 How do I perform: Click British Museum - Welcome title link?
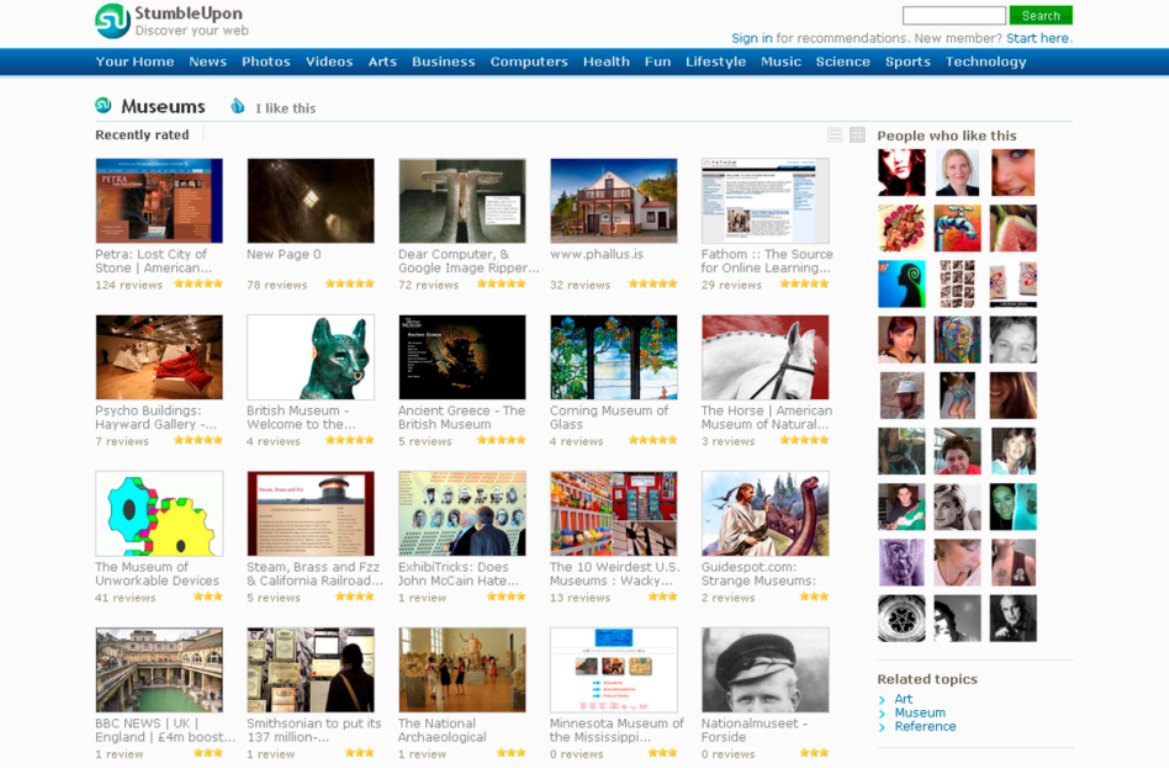point(300,418)
